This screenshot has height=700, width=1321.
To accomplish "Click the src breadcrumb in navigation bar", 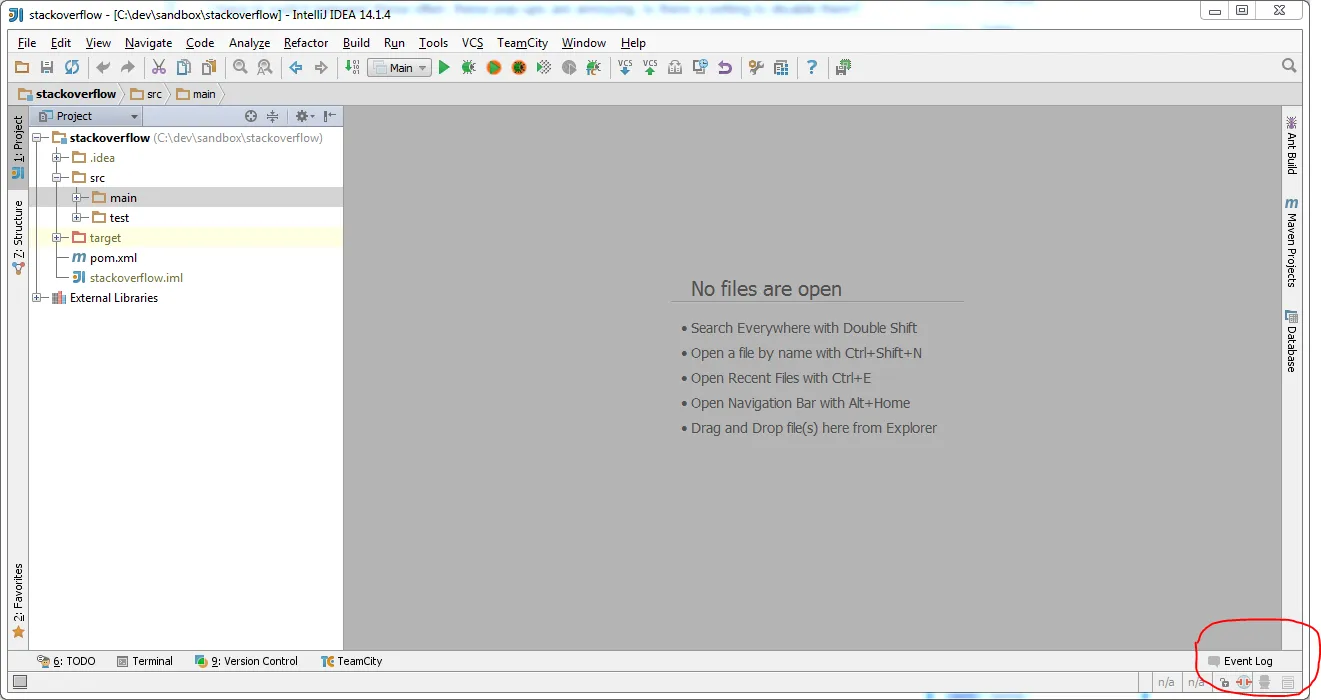I will pos(146,94).
